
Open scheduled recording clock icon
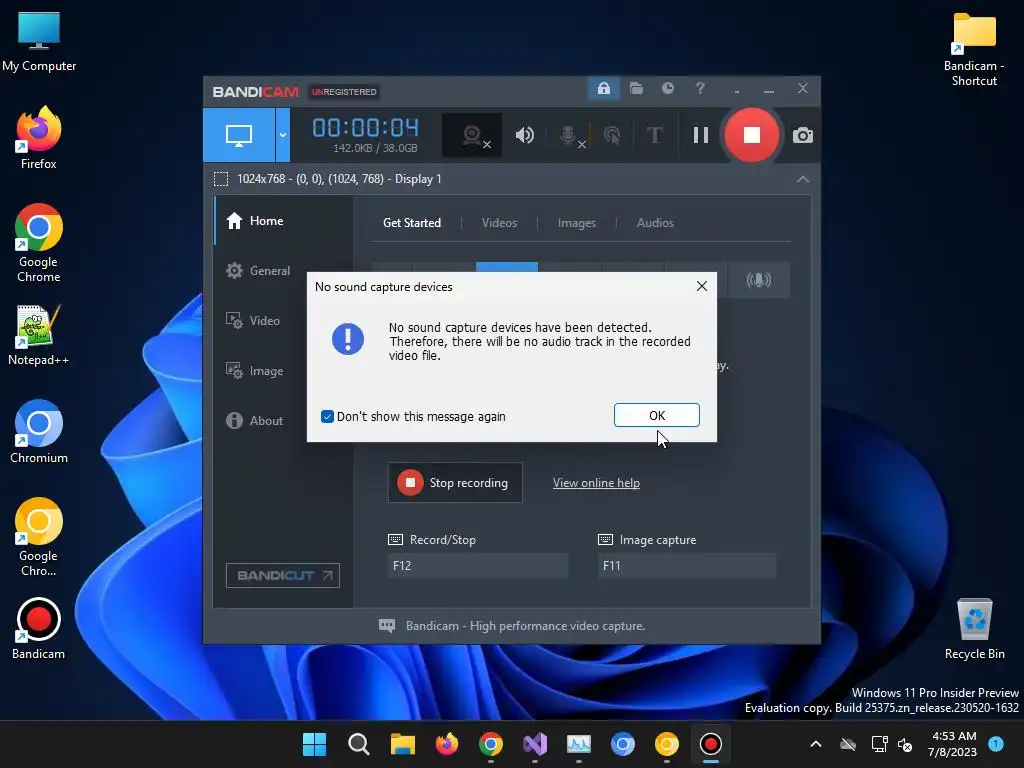(x=667, y=88)
